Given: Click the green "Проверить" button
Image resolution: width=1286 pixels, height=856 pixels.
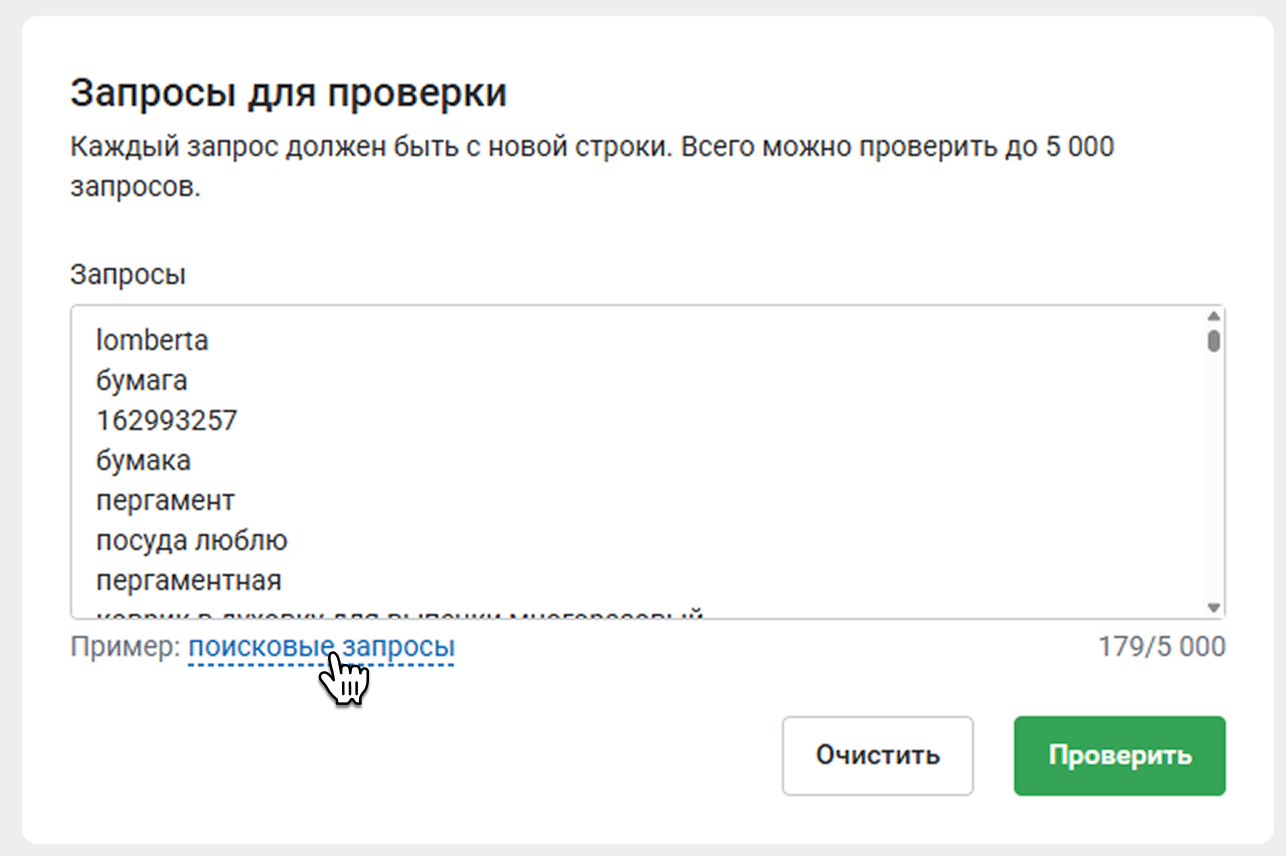Looking at the screenshot, I should [x=1119, y=755].
